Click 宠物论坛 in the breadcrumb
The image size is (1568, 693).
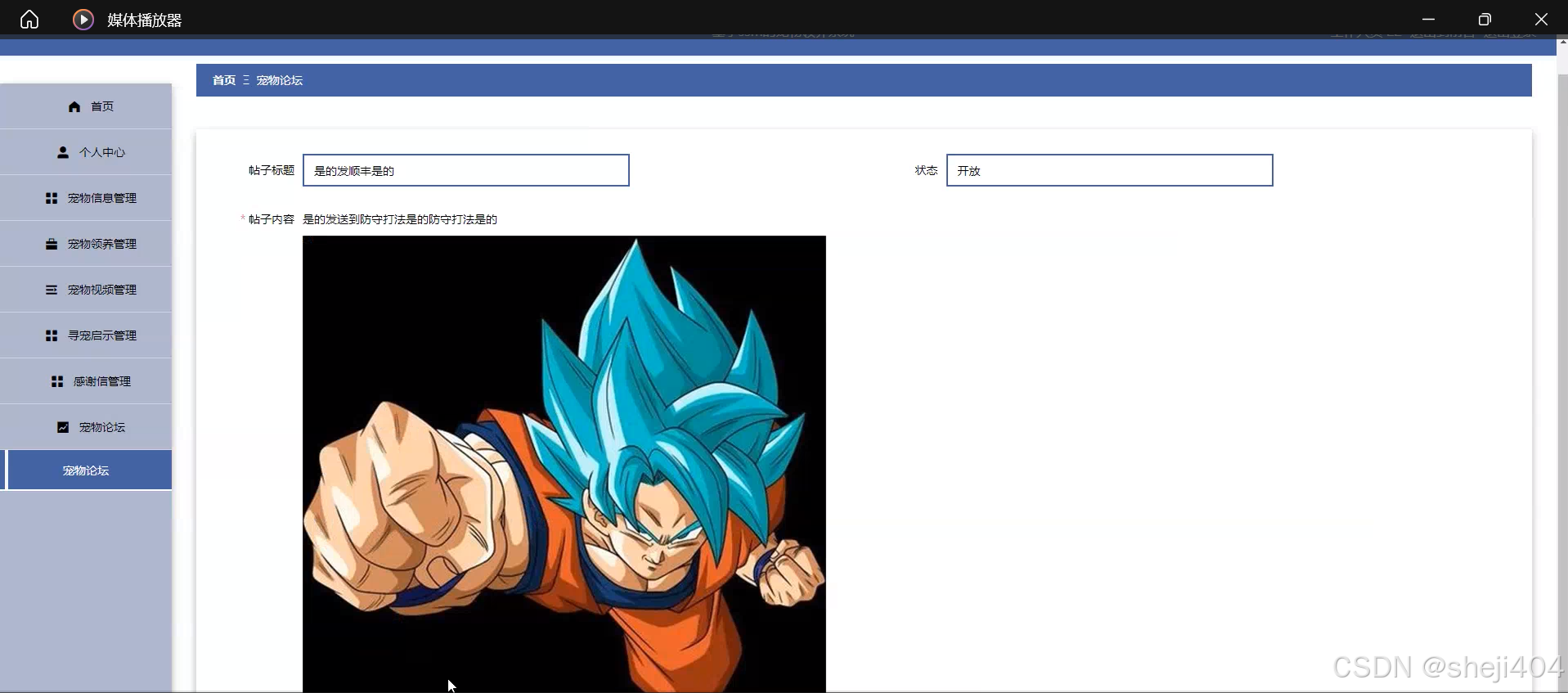point(280,80)
